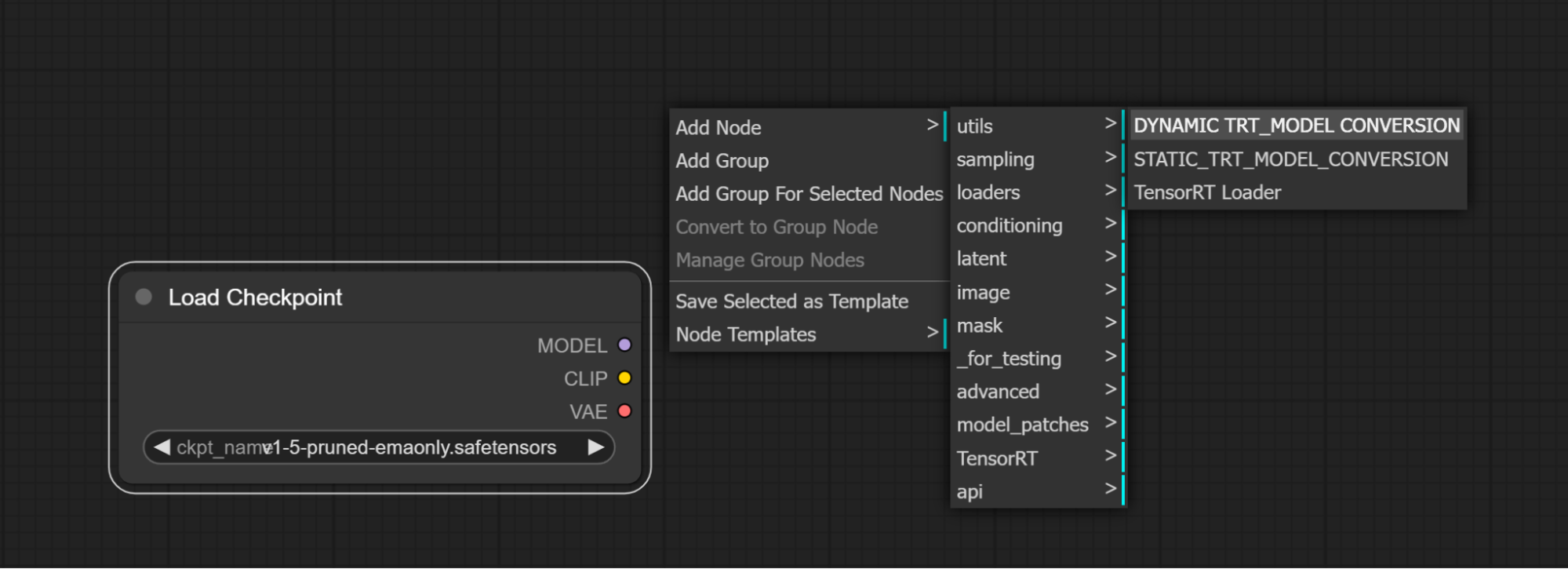Screen dimensions: 1568x569
Task: Add the TensorRT Loader node
Action: click(1207, 192)
